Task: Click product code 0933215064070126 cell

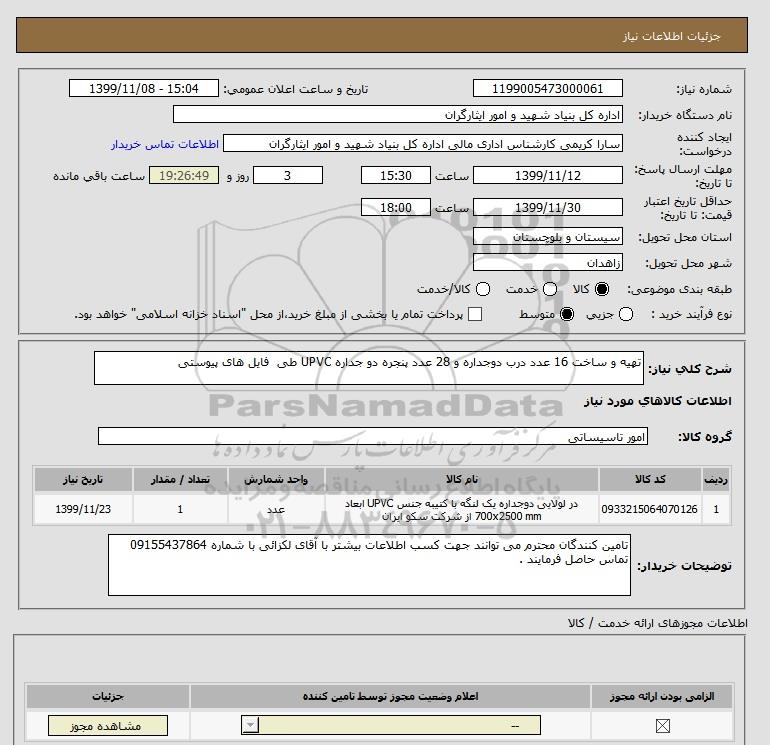Action: [650, 509]
